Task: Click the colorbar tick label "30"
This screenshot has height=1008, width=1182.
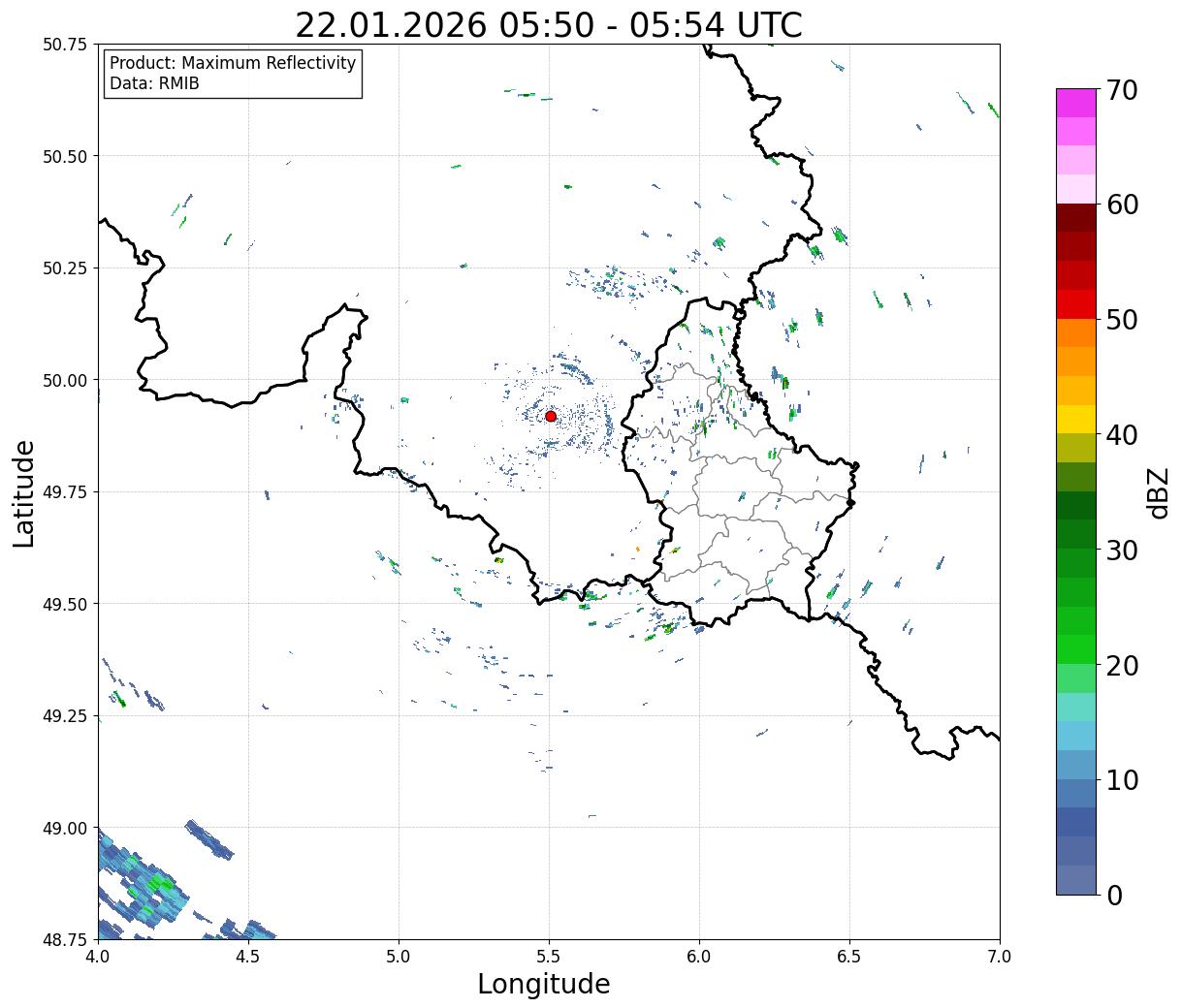Action: click(x=1122, y=550)
